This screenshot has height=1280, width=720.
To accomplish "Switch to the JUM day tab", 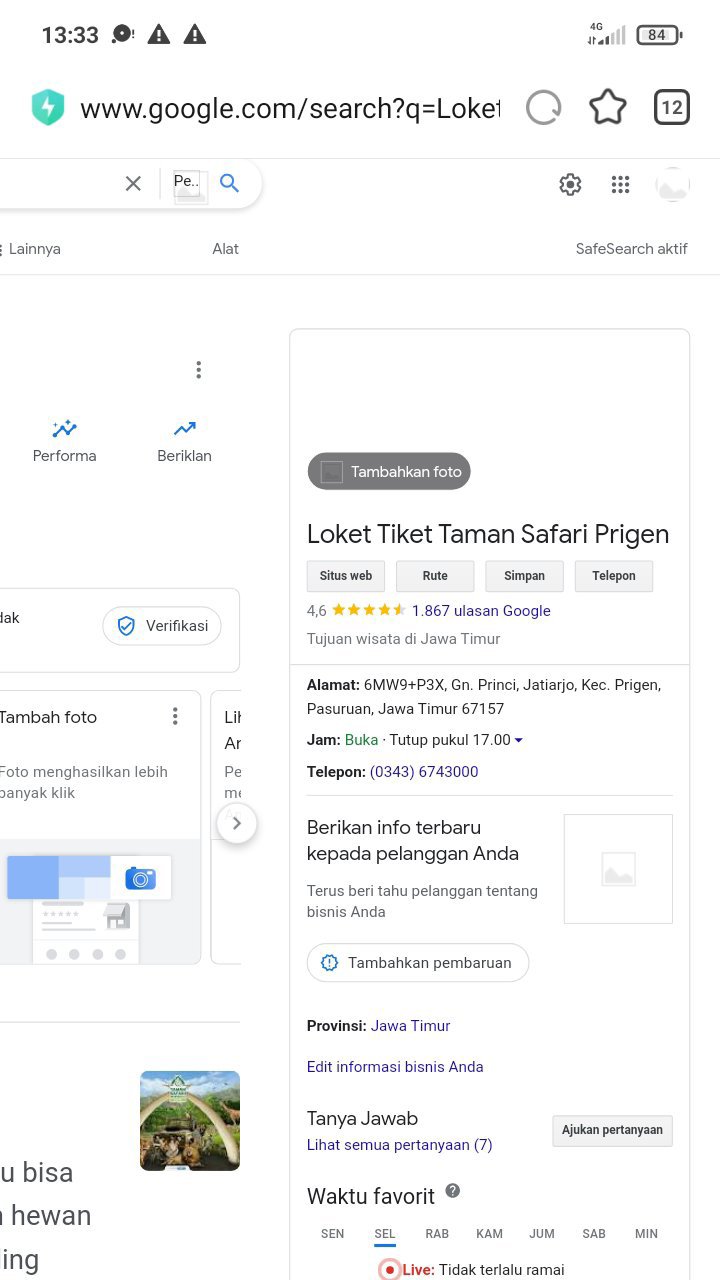I will 542,1234.
